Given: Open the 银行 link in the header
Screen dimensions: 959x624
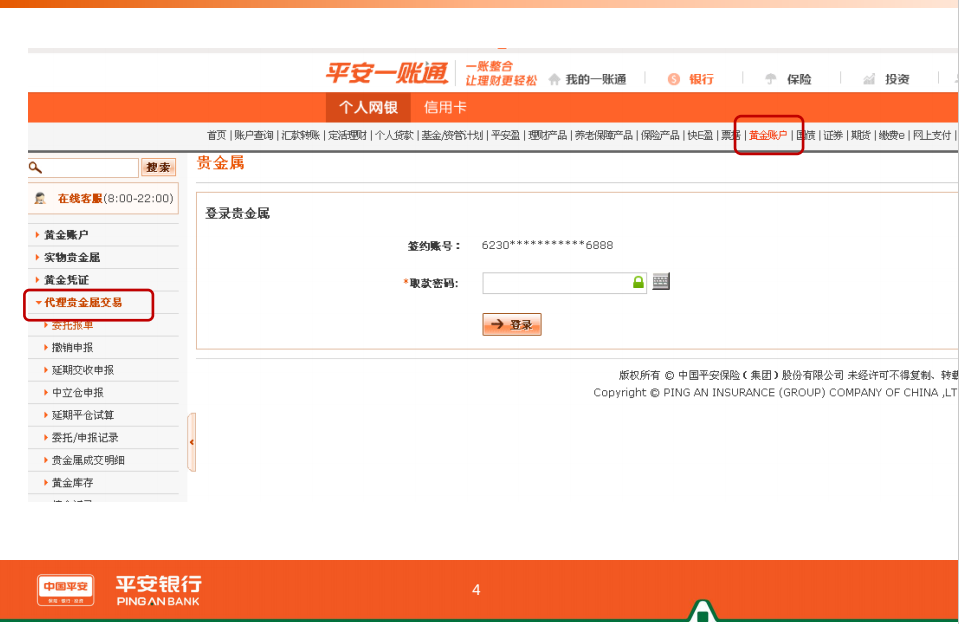Looking at the screenshot, I should 702,79.
